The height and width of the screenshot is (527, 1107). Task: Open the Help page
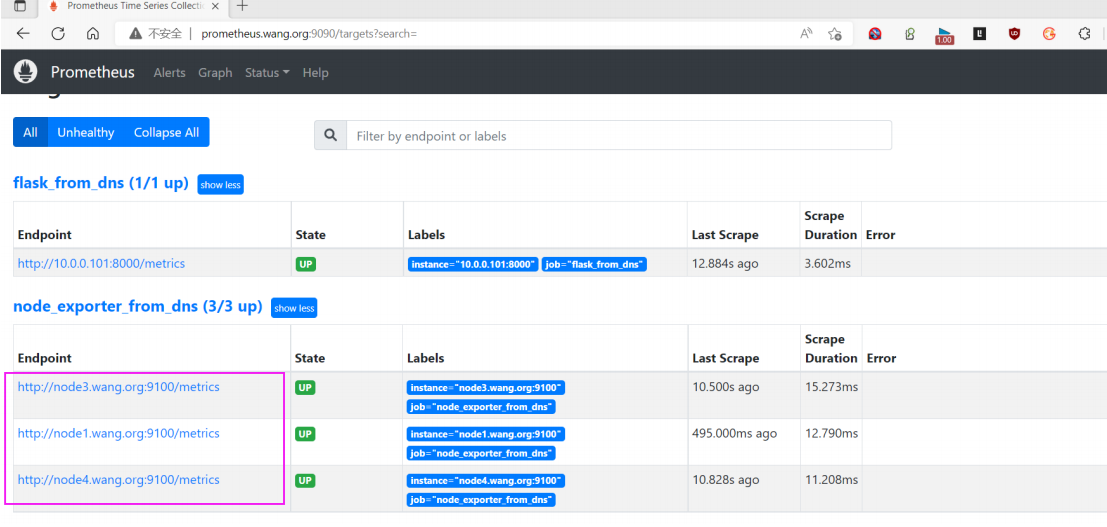[x=316, y=73]
